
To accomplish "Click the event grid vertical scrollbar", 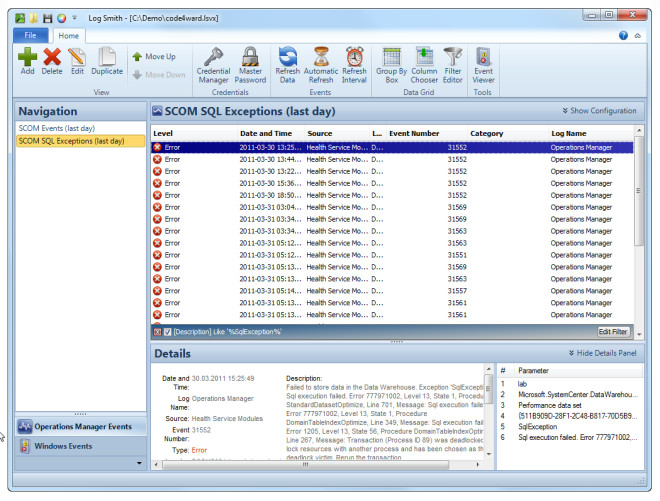I will coord(639,190).
